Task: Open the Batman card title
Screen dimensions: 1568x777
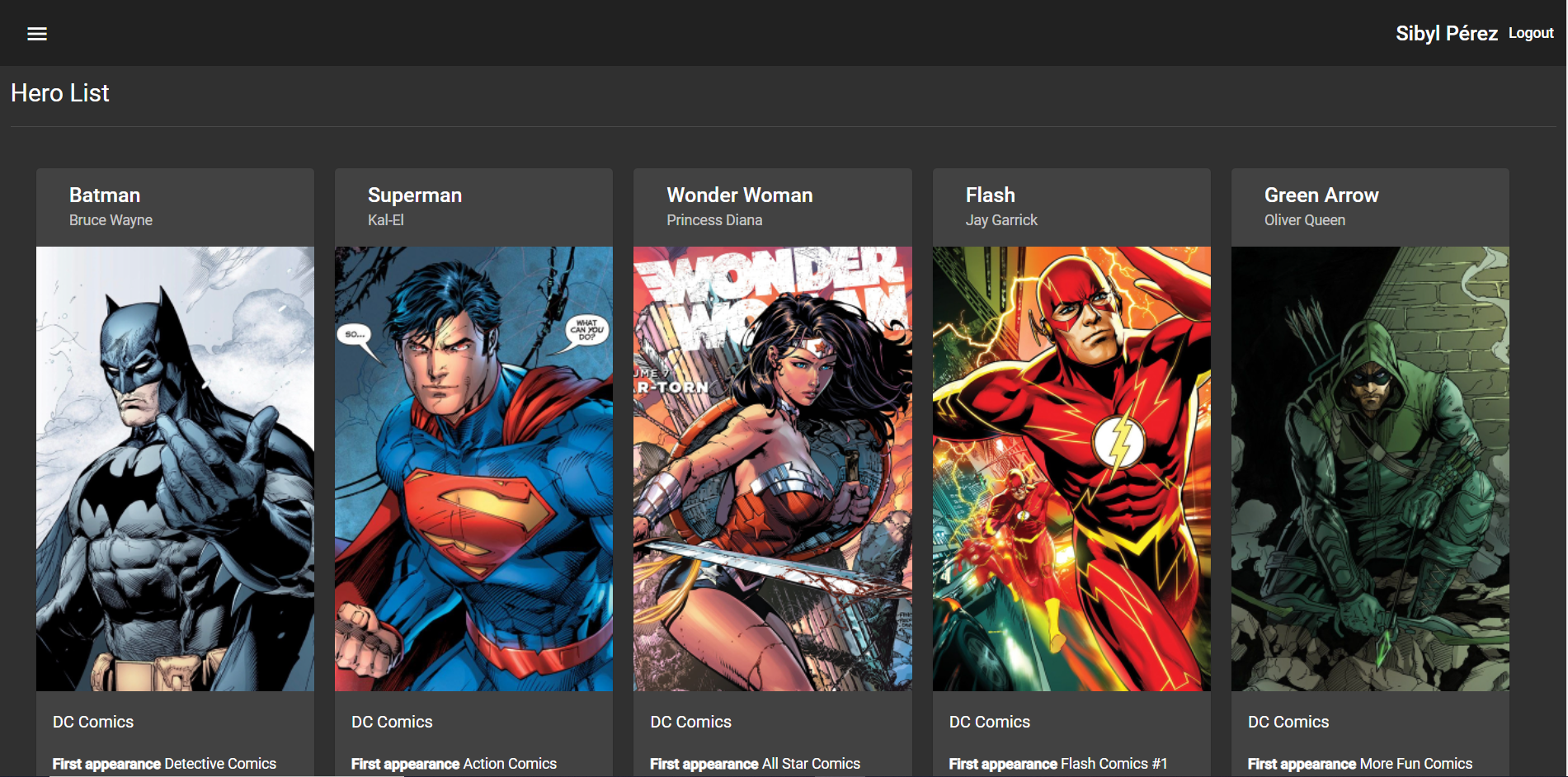Action: [105, 195]
